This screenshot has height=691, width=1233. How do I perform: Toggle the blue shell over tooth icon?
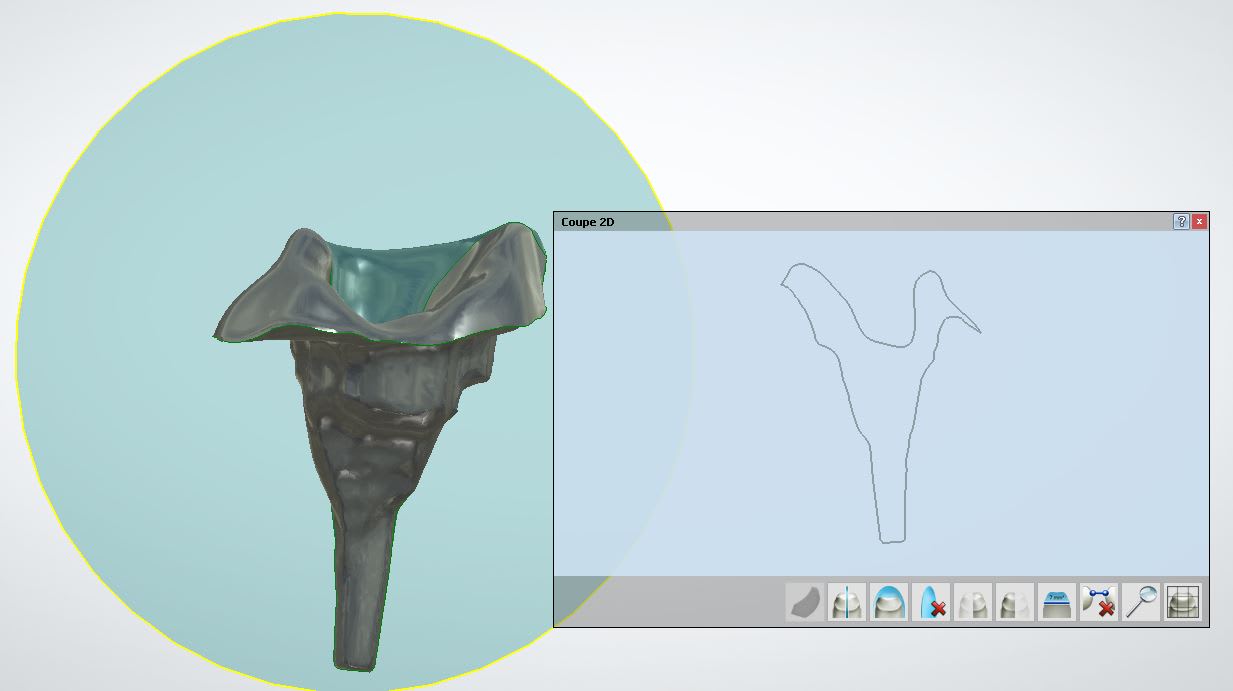[x=889, y=603]
